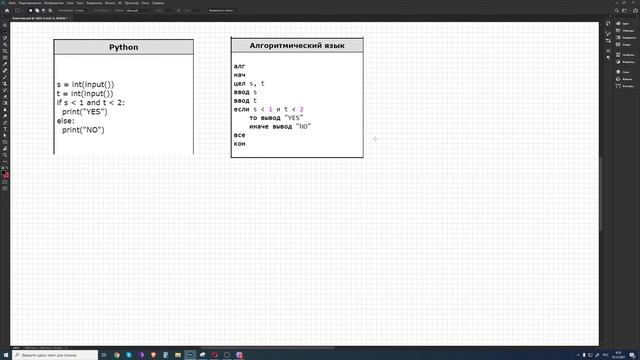Screen dimensions: 640x360
Task: Select the Crop tool
Action: 5,51
